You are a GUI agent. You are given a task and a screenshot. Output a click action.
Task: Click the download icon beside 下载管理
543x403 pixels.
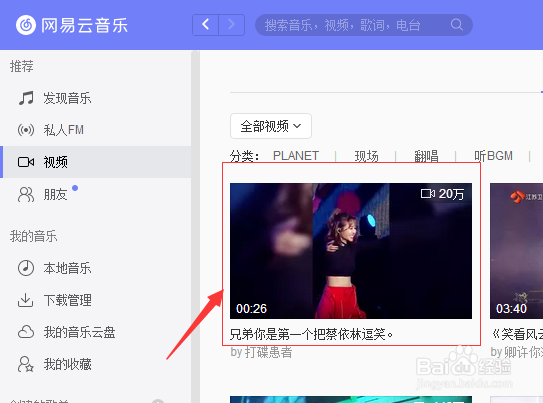pos(26,300)
